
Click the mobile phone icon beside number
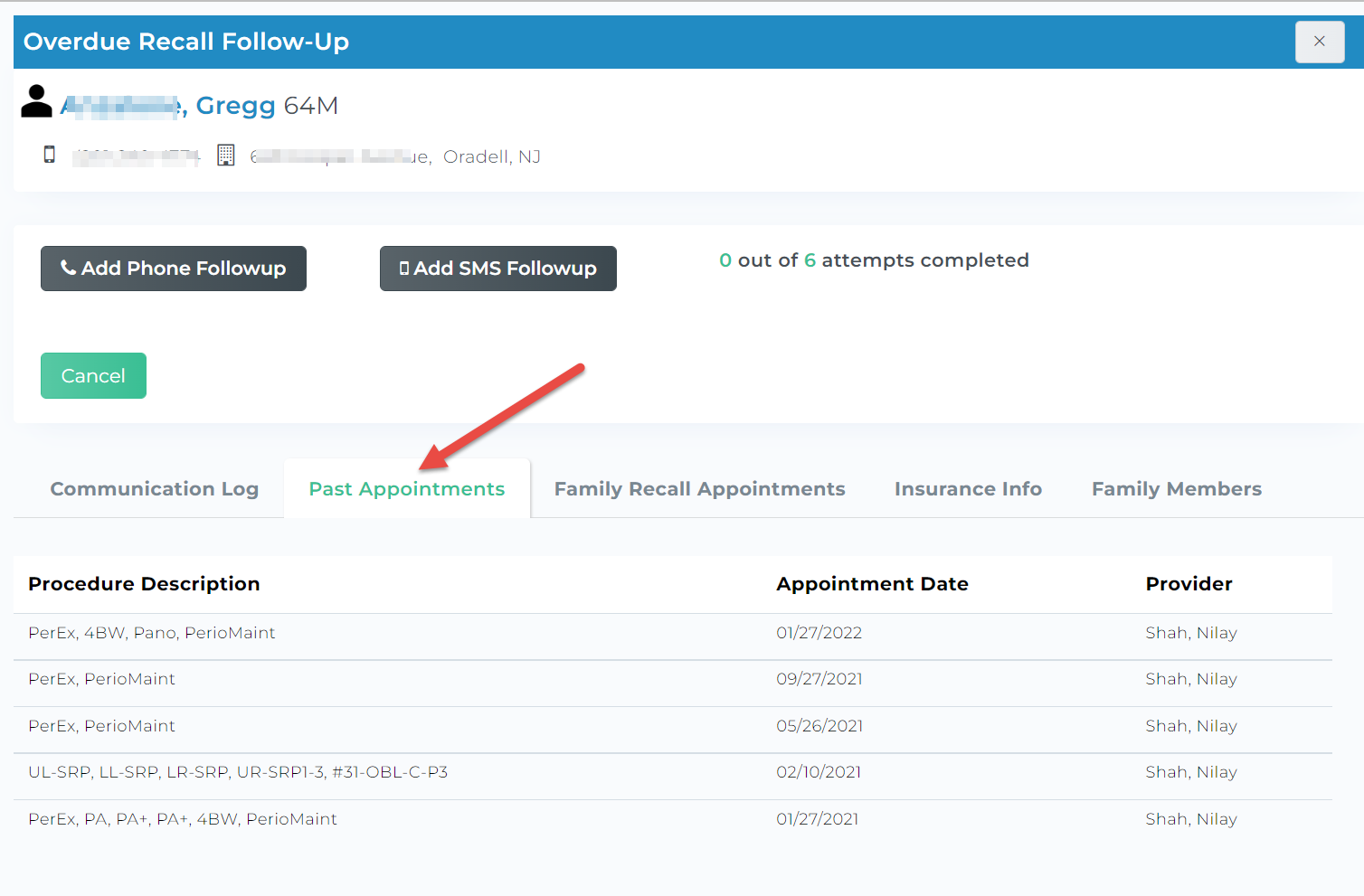point(50,155)
